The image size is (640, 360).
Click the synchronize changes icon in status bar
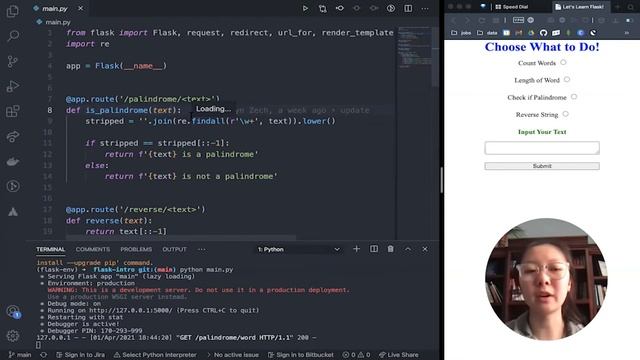pos(44,355)
